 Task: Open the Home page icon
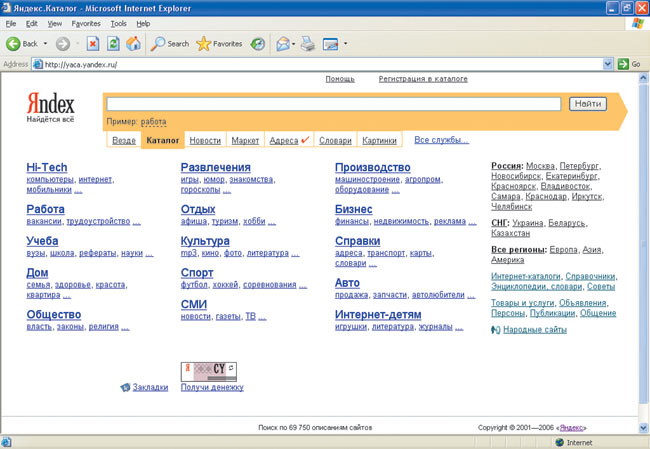(133, 43)
